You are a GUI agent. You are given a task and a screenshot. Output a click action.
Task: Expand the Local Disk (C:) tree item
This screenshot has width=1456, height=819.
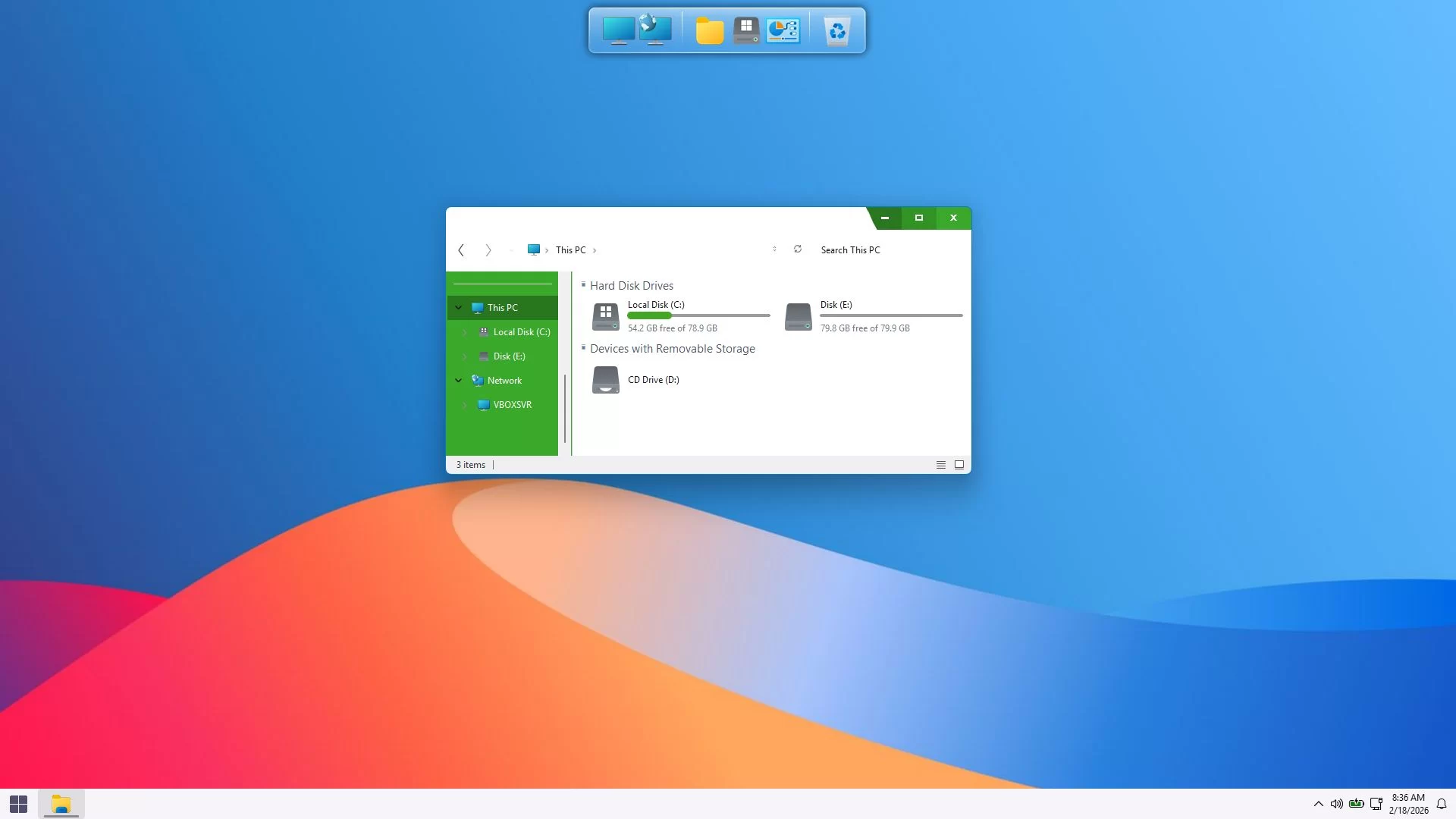466,331
